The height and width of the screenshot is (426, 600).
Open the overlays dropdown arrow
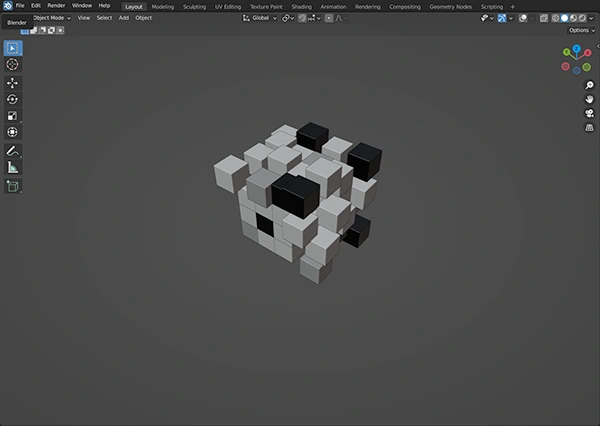coord(532,18)
